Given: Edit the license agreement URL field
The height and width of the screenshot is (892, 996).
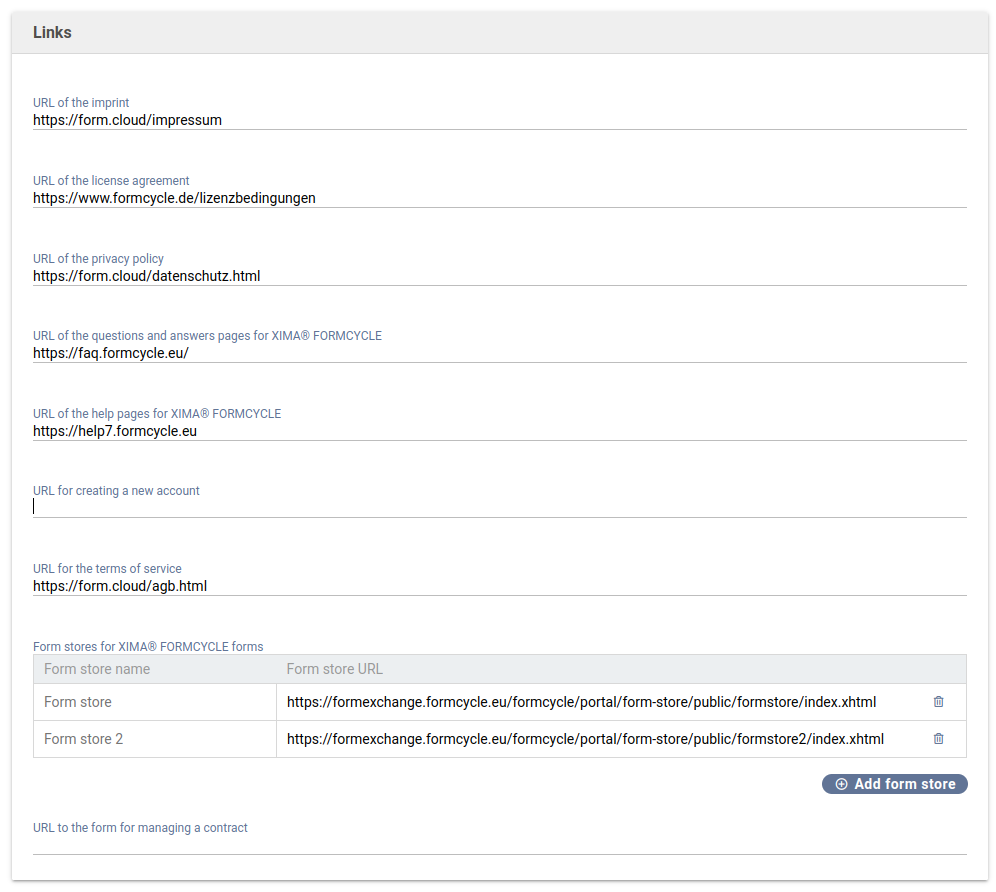Looking at the screenshot, I should tap(498, 198).
